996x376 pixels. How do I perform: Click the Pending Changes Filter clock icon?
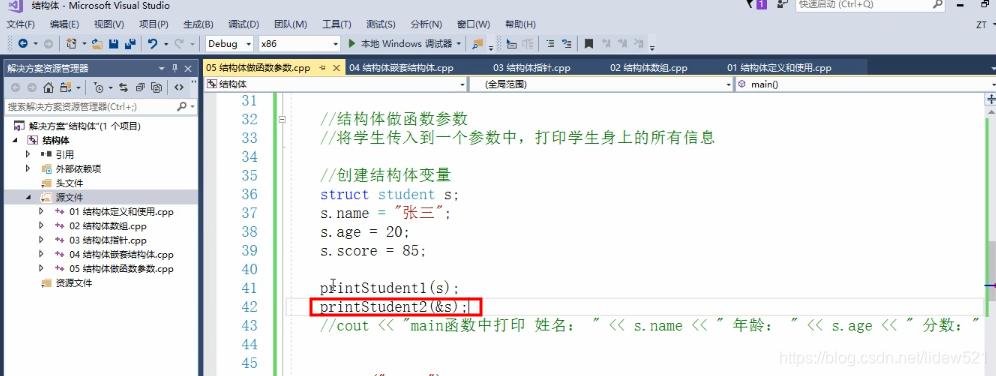coord(98,88)
